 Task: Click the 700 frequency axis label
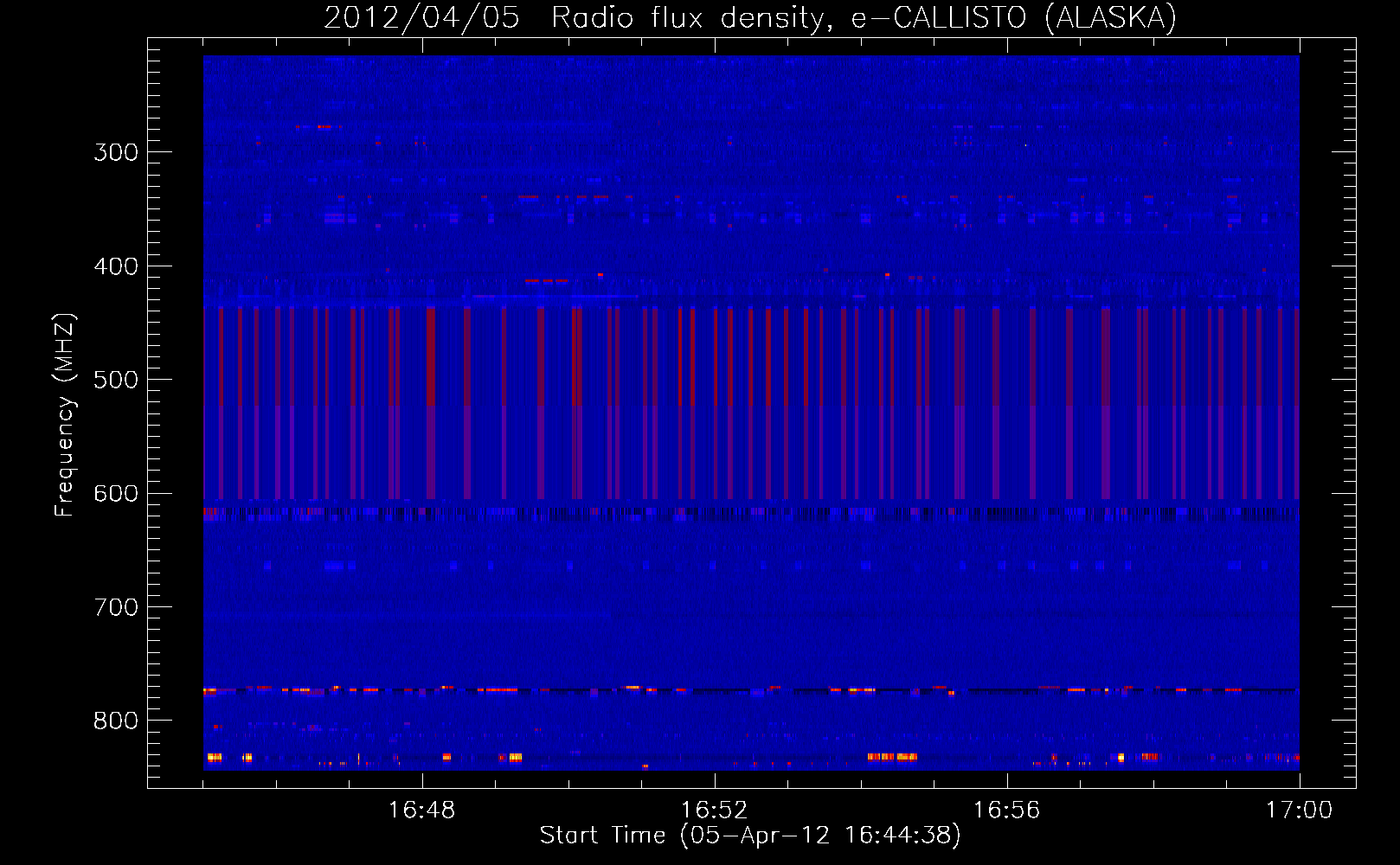tap(116, 607)
